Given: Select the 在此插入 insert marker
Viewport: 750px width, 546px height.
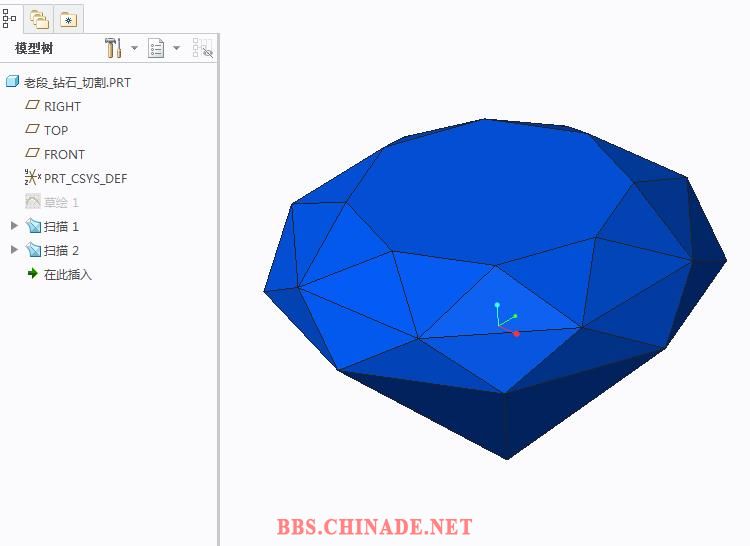Looking at the screenshot, I should click(67, 275).
